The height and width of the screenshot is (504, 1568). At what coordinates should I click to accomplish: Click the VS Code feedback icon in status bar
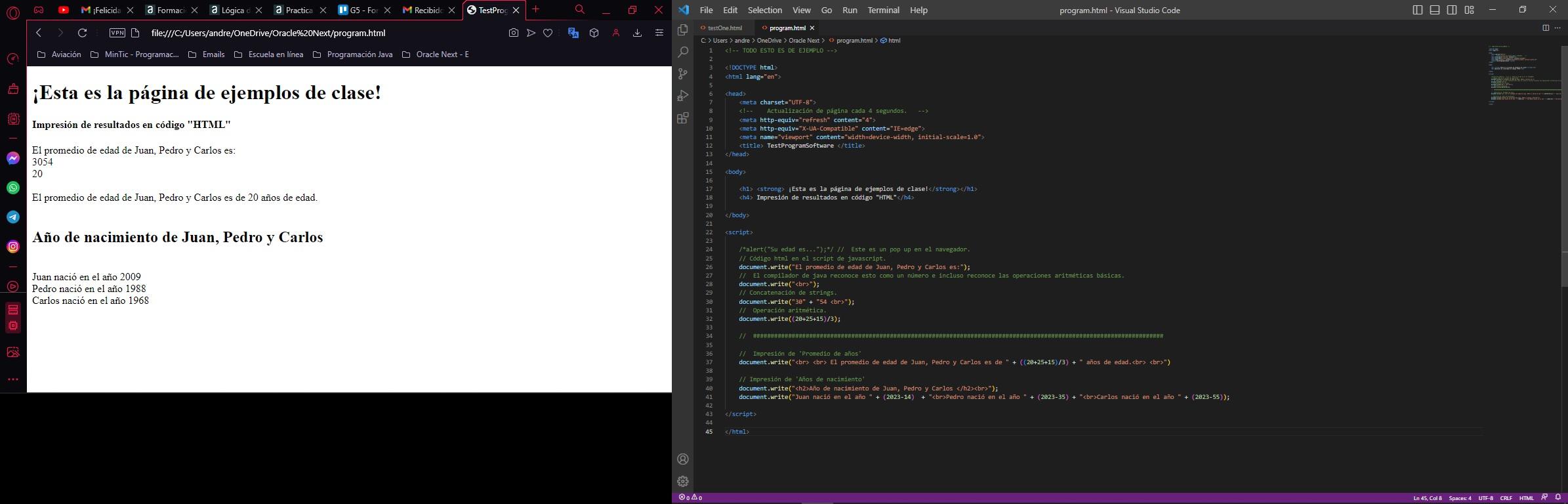pyautogui.click(x=1544, y=497)
